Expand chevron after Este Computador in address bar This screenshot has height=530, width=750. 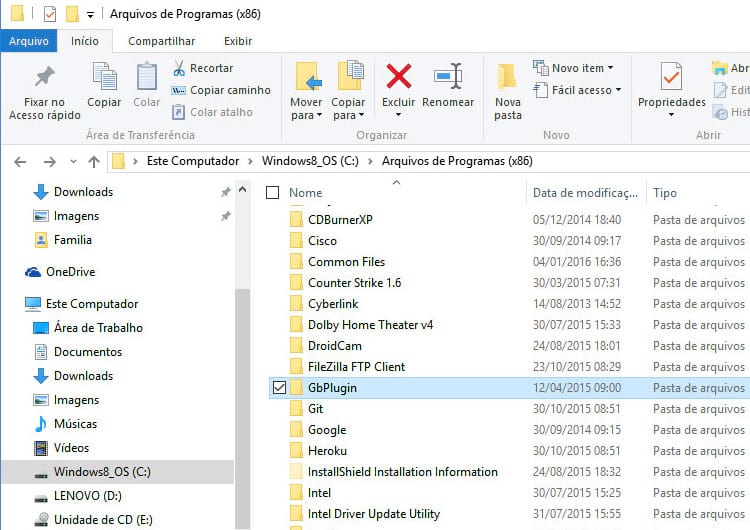click(250, 162)
